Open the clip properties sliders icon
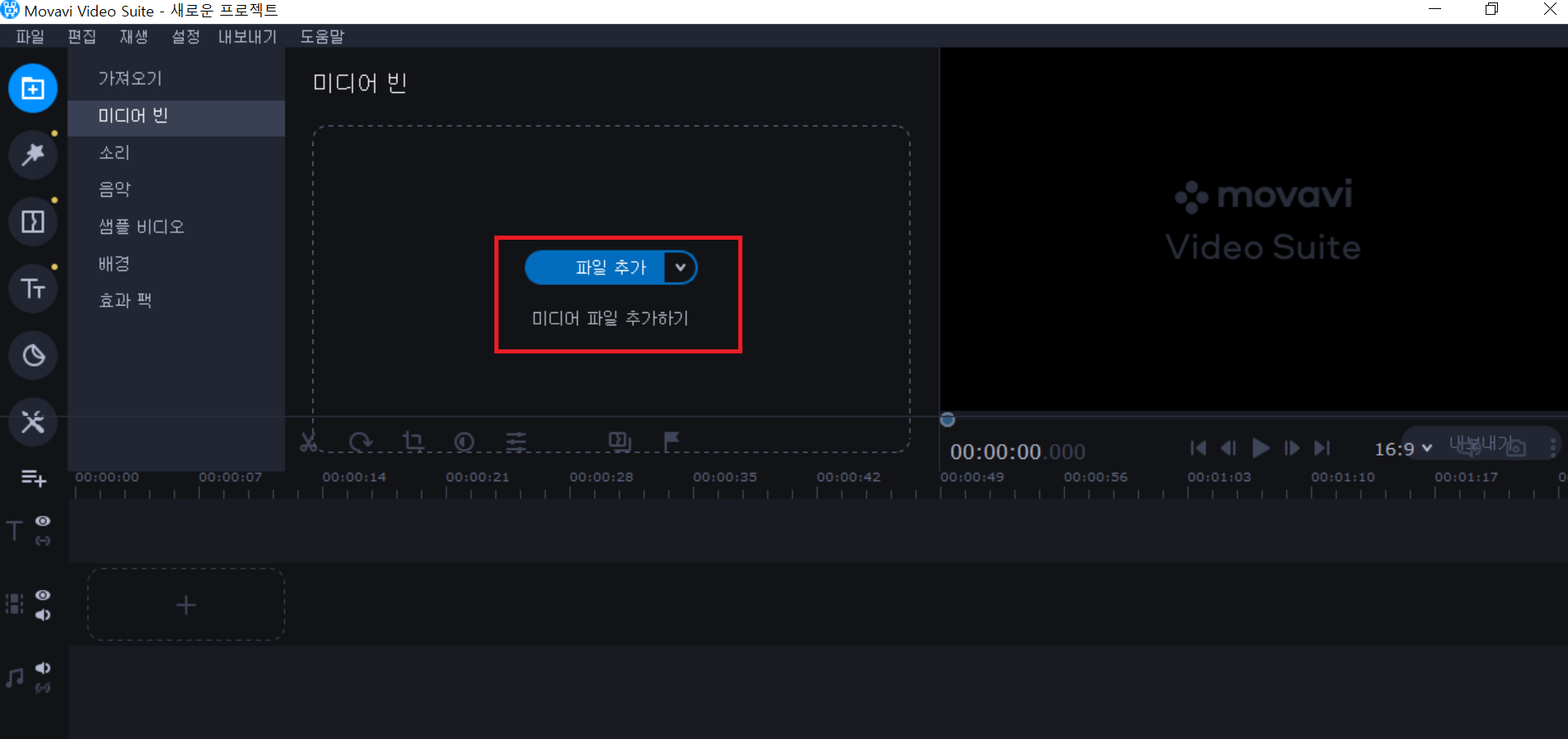 pyautogui.click(x=516, y=442)
